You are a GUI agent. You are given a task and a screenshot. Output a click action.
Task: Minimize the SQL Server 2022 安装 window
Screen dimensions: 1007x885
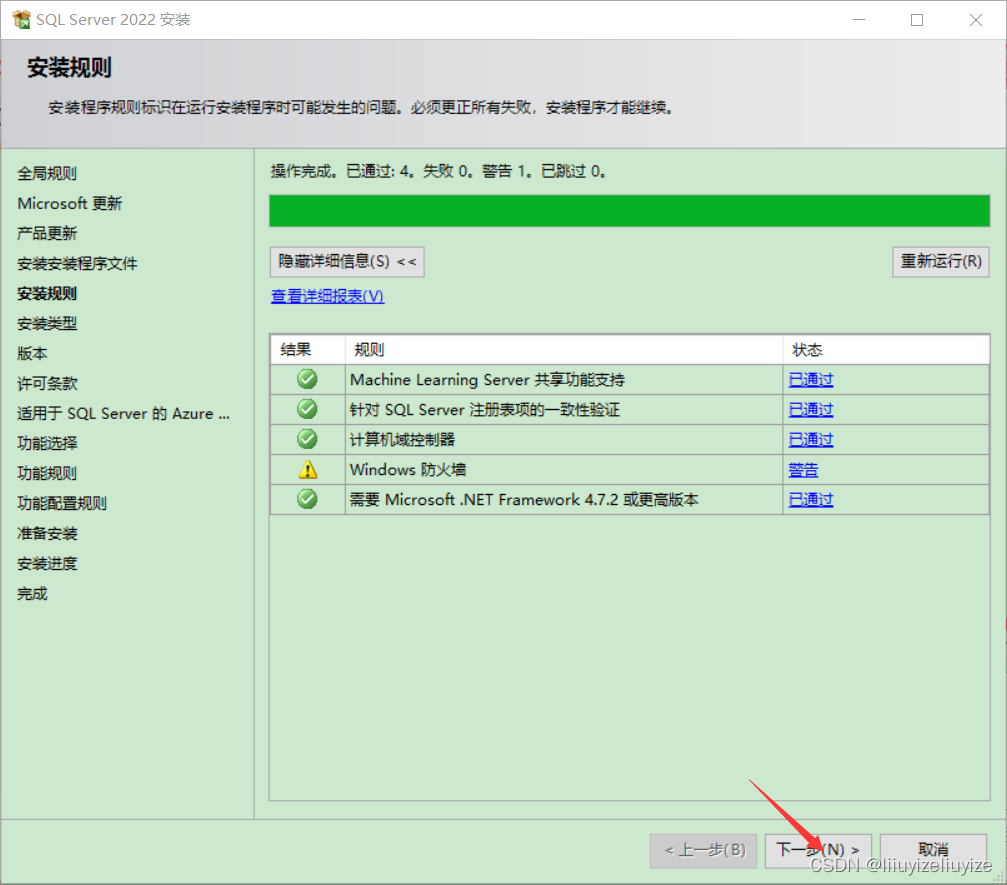click(x=859, y=20)
